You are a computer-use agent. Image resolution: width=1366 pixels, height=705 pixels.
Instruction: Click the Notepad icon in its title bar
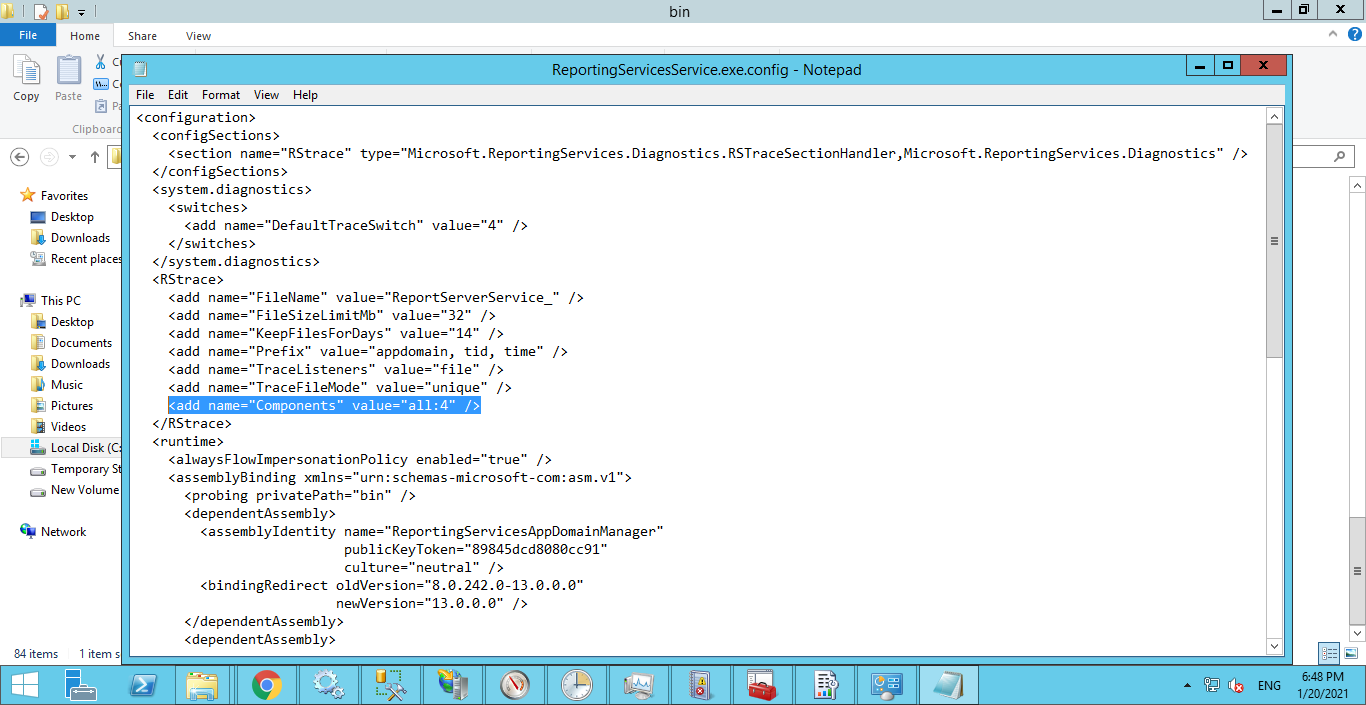pos(141,69)
